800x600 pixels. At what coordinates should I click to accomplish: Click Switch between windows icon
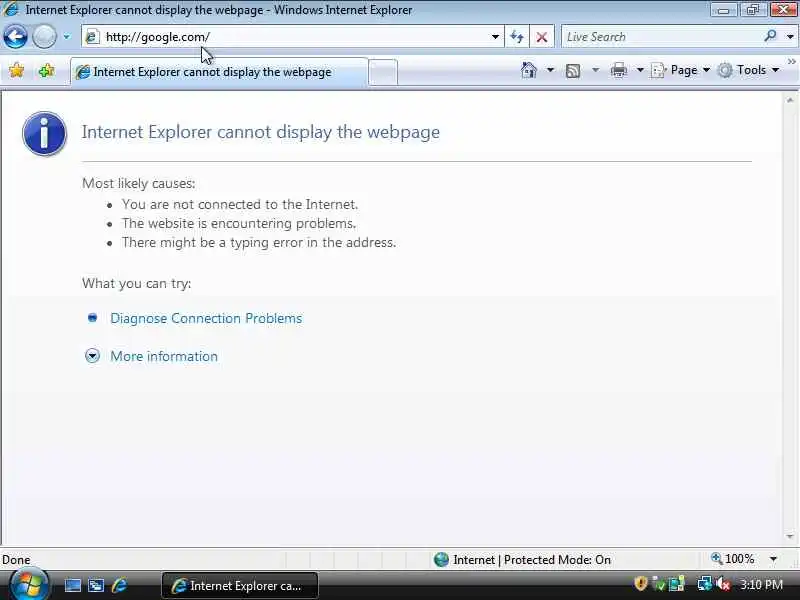tap(96, 585)
